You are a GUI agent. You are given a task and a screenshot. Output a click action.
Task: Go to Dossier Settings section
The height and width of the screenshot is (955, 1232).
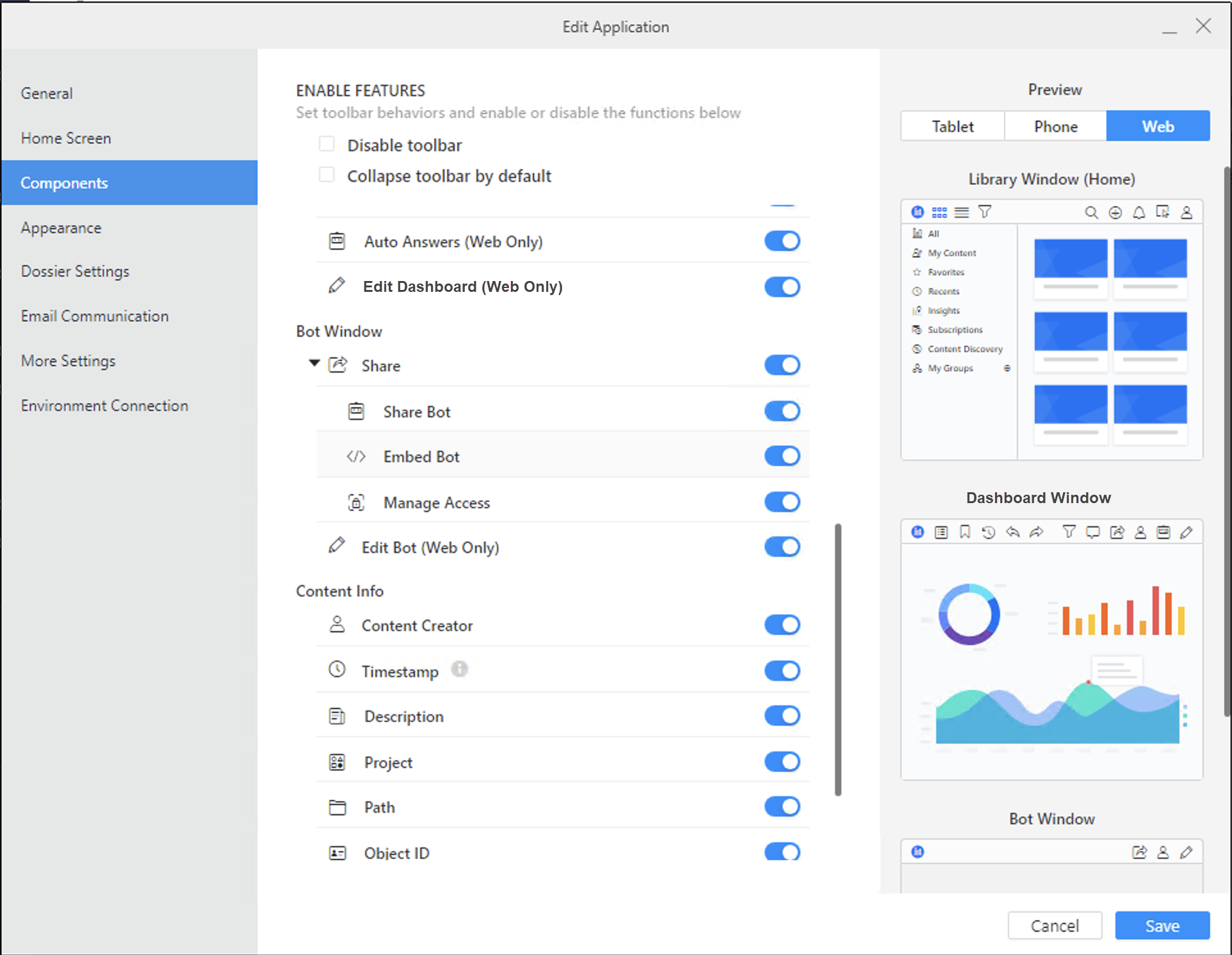click(75, 271)
